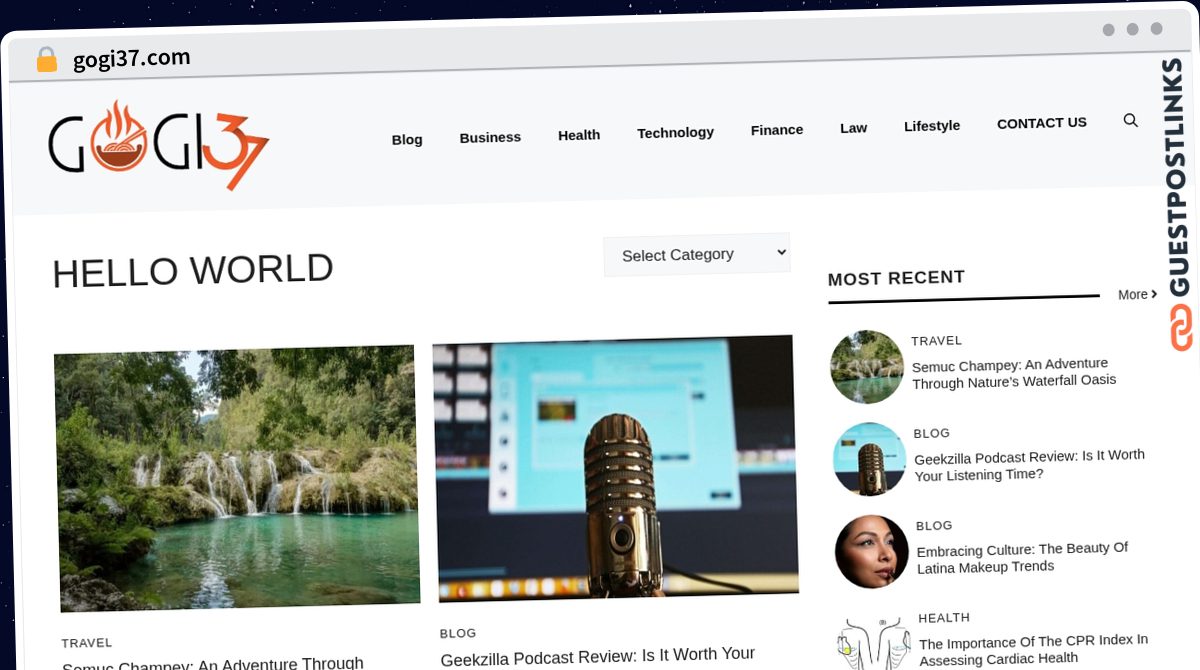Click the round Latina Makeup sidebar thumbnail
1200x670 pixels.
pos(872,552)
